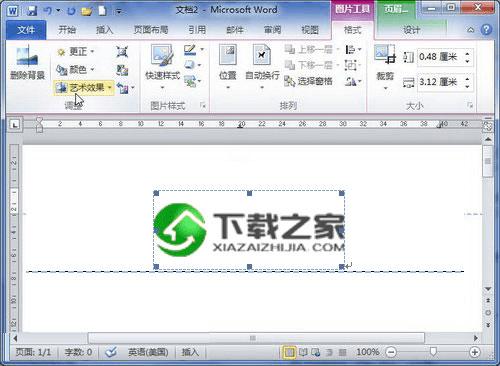Click the Save icon in quick access toolbar
500x366 pixels.
pyautogui.click(x=32, y=11)
